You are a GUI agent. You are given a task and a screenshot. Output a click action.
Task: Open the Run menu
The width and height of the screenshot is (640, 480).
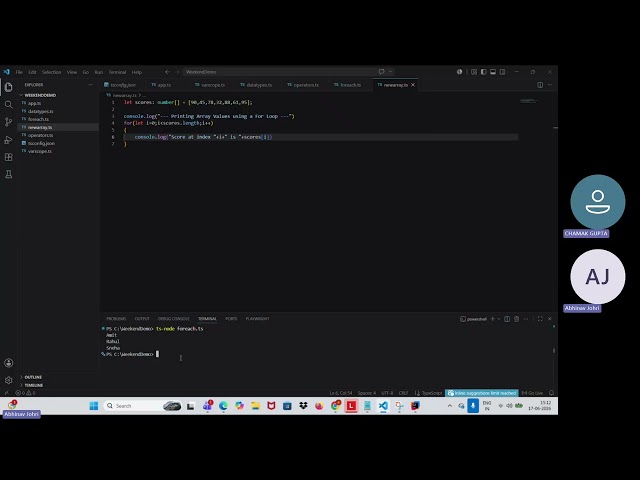coord(99,72)
